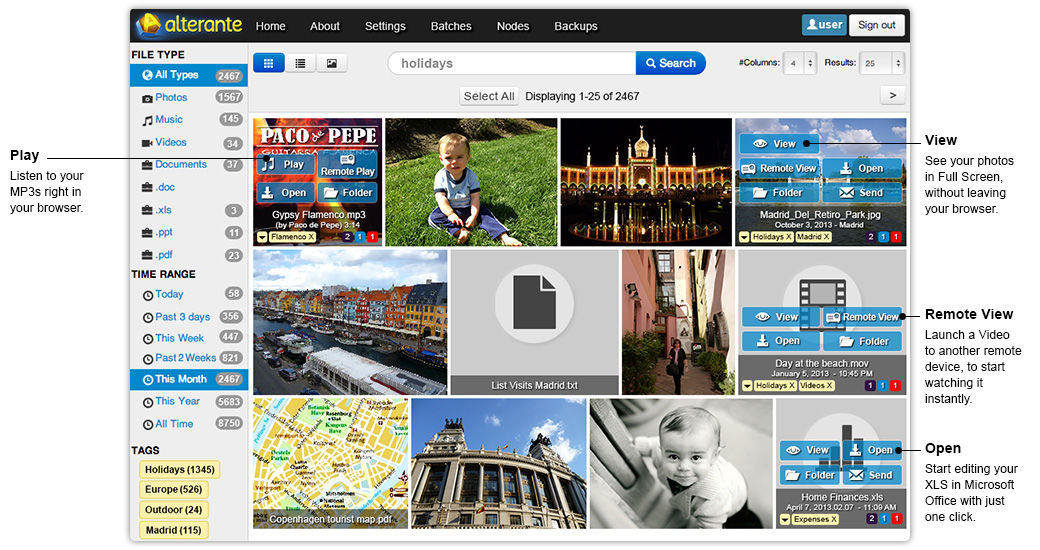Expand tag dropdown on Madrid Retiro Park tile
Viewport: 1040px width, 550px height.
(x=744, y=237)
